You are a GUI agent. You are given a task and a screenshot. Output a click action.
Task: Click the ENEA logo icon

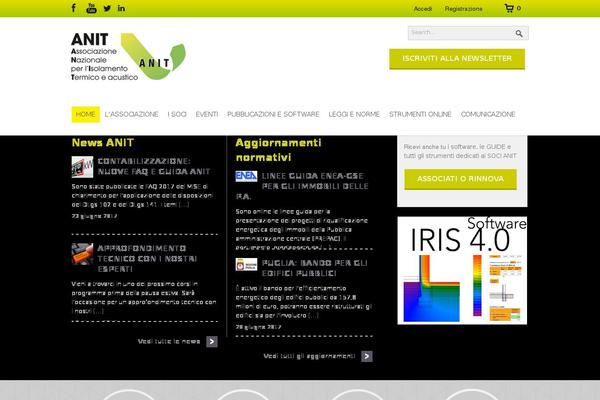(x=246, y=176)
